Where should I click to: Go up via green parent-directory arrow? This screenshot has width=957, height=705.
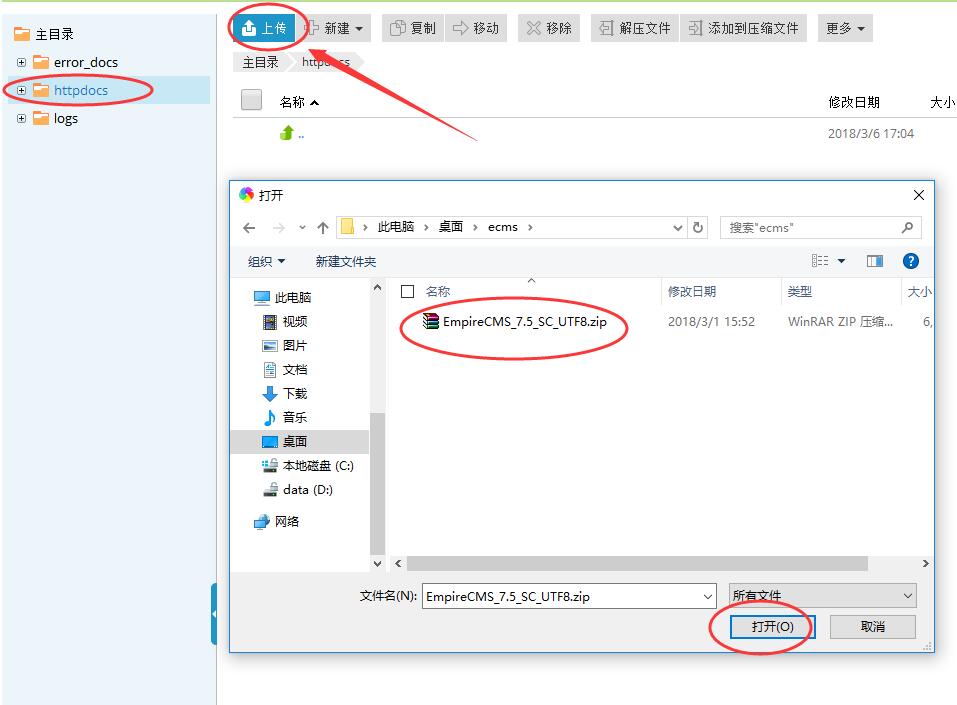[x=287, y=132]
